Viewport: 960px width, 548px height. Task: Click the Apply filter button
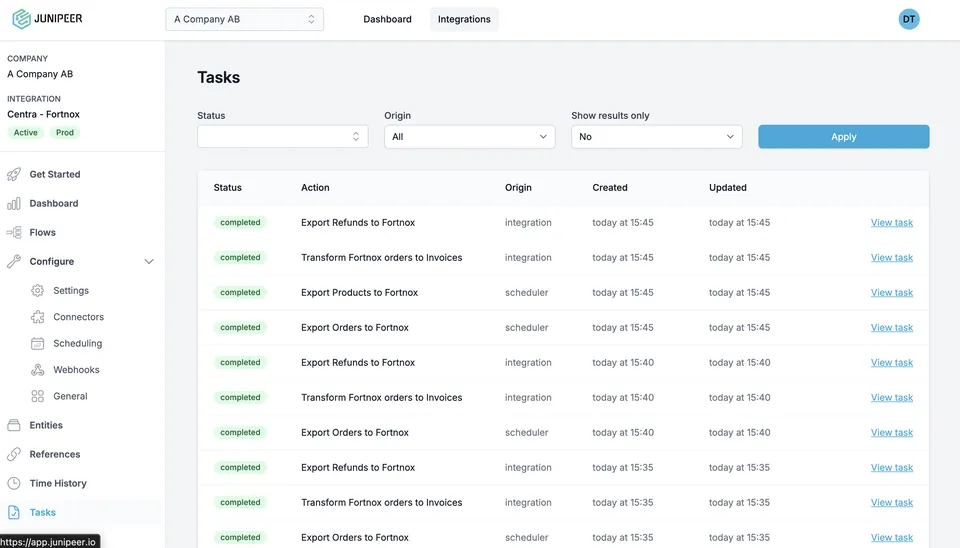pos(843,137)
